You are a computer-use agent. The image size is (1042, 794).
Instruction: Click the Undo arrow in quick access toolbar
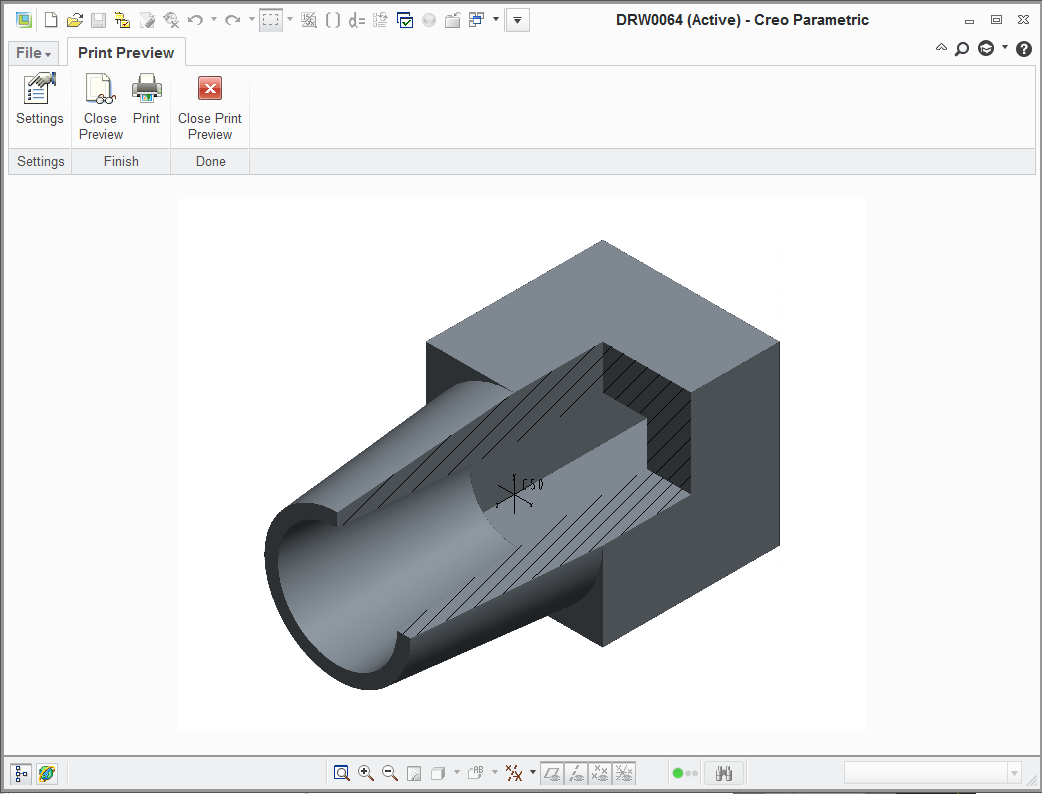point(195,20)
